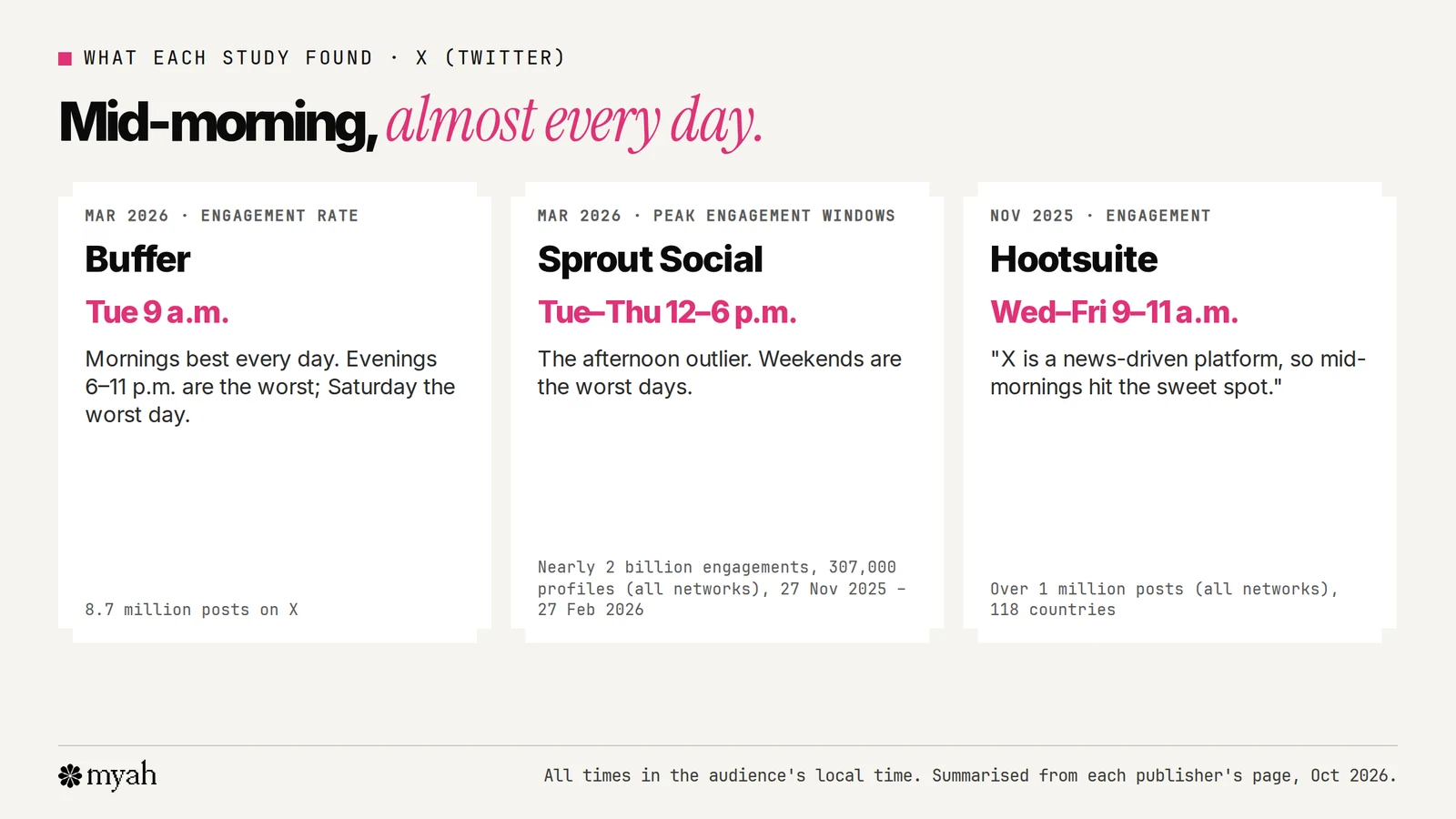
Task: Click the "All times in the audience's local time" footer note
Action: 970,775
